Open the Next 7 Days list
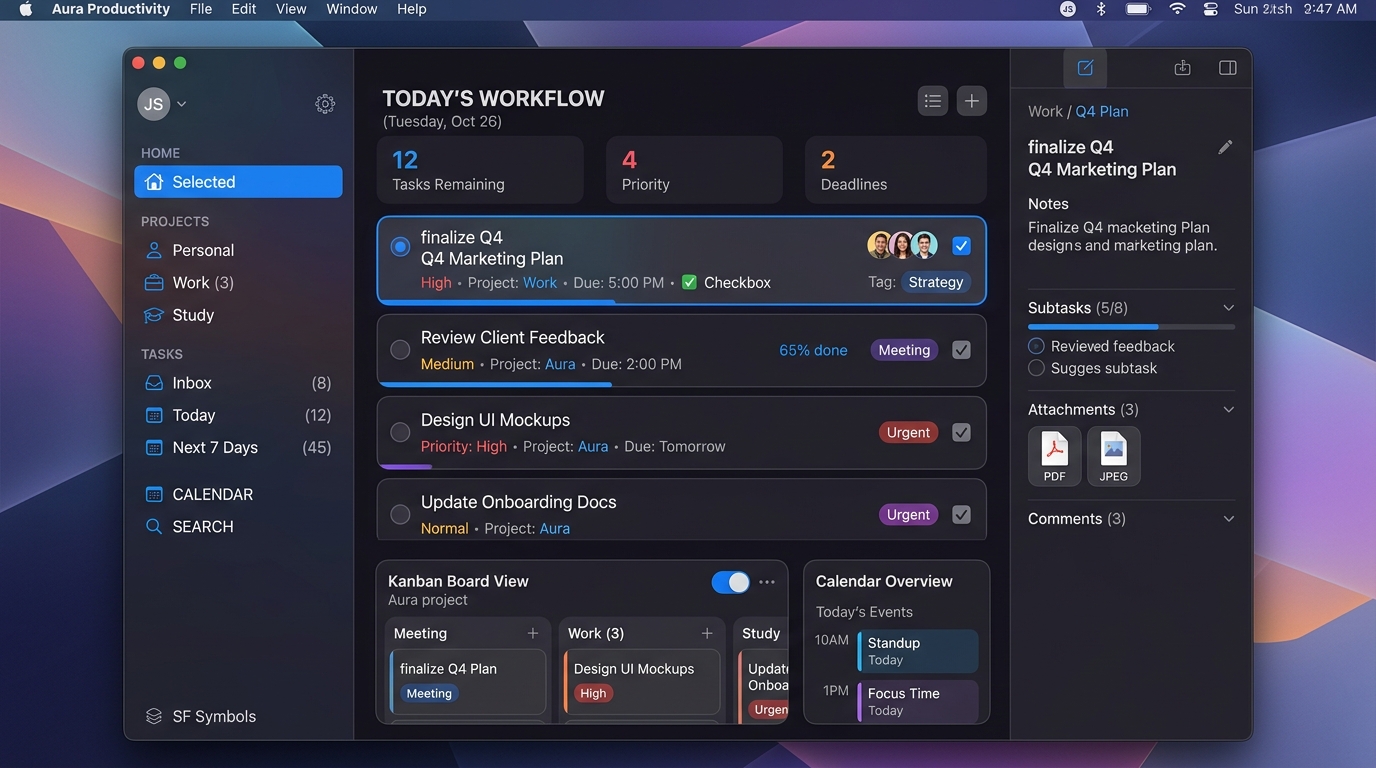The width and height of the screenshot is (1376, 768). [x=238, y=447]
